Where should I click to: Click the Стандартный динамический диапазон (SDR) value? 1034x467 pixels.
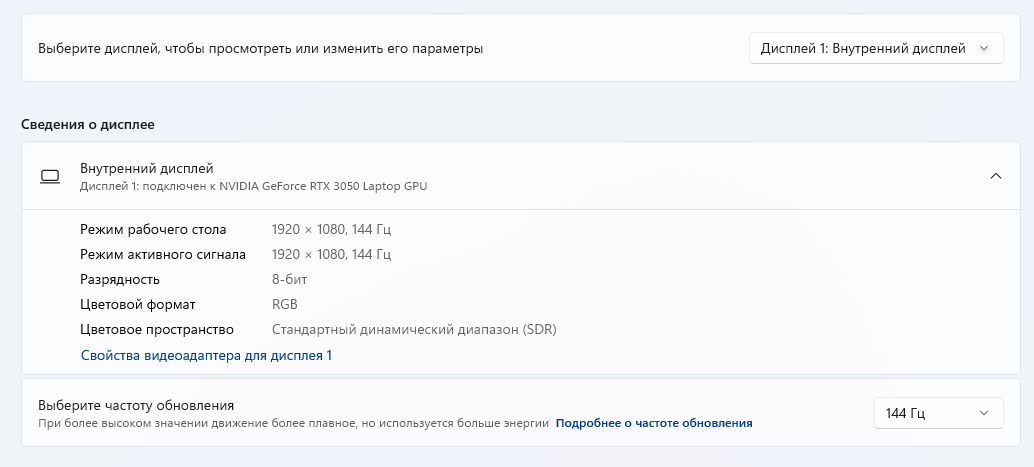click(x=414, y=329)
